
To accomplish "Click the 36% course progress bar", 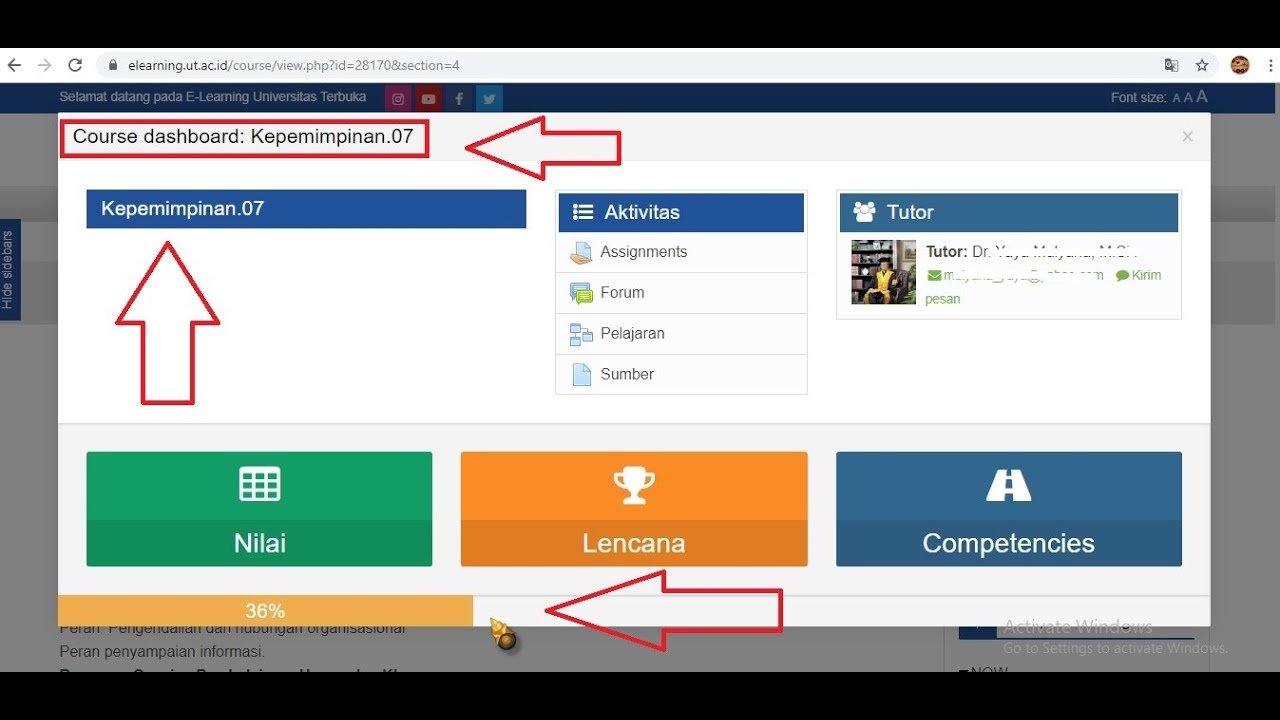I will [265, 611].
